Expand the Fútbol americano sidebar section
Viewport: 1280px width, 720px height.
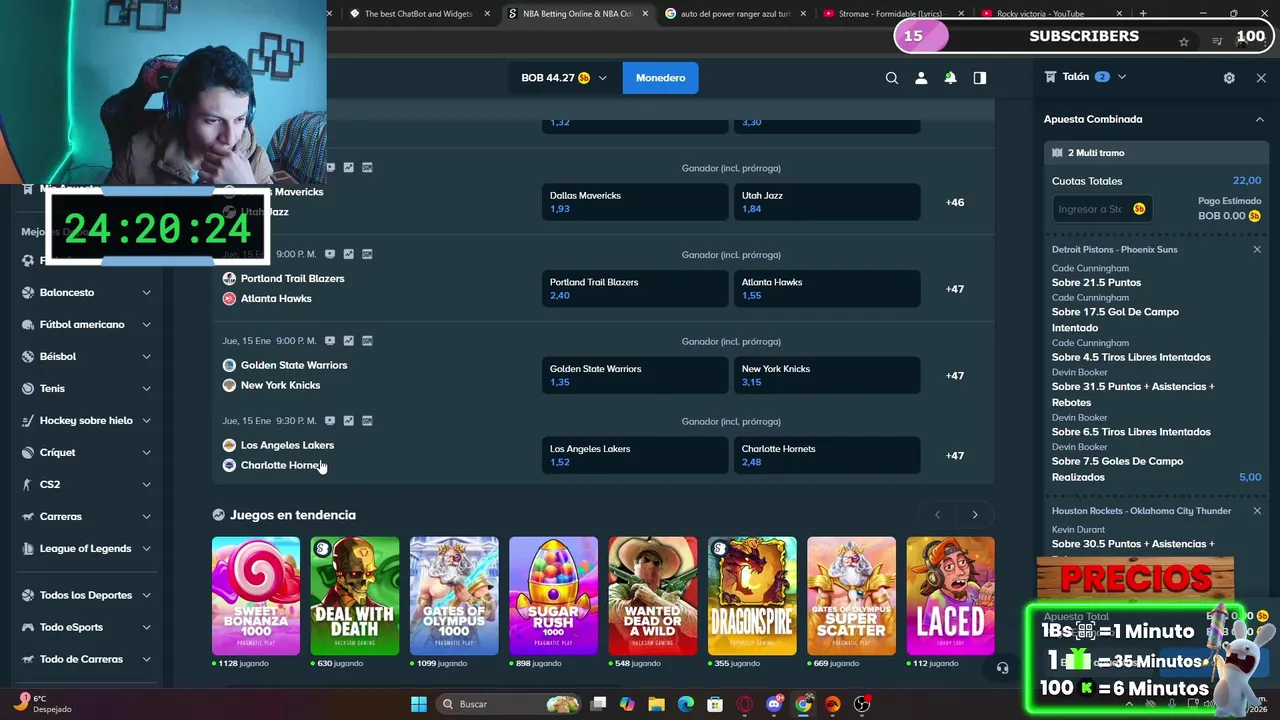[x=146, y=324]
